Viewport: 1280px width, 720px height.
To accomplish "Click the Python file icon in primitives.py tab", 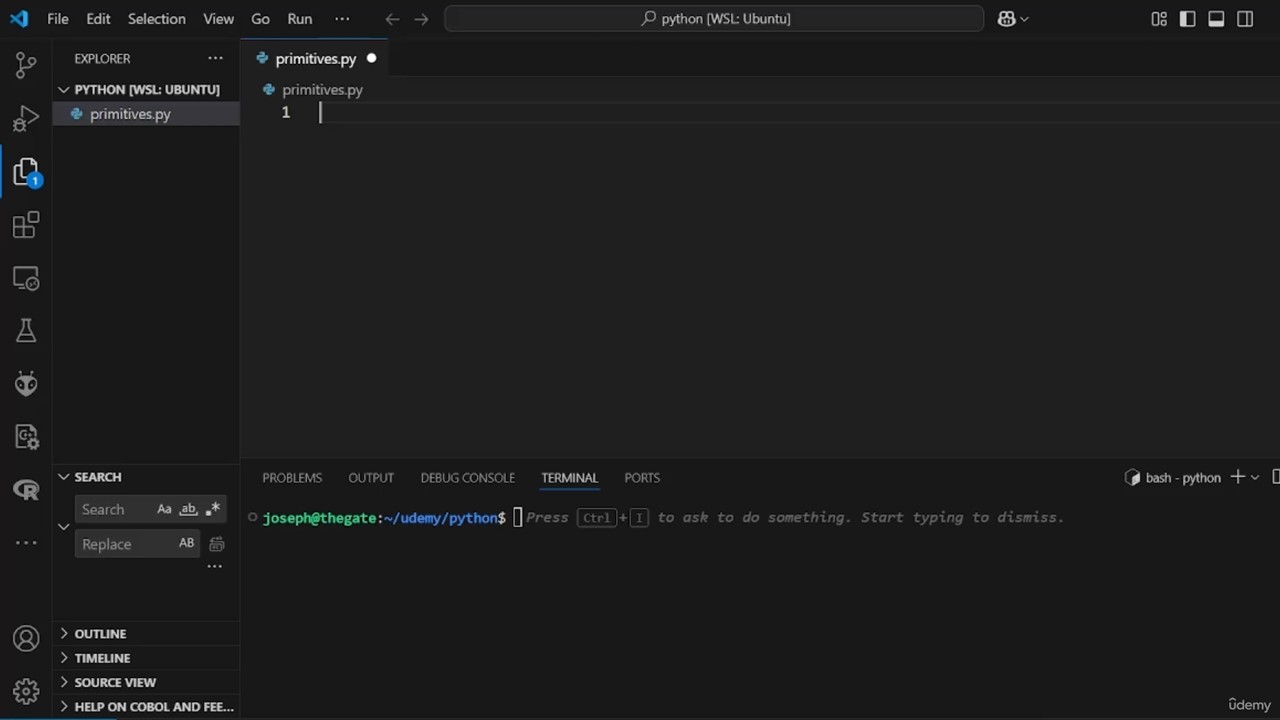I will pyautogui.click(x=262, y=58).
